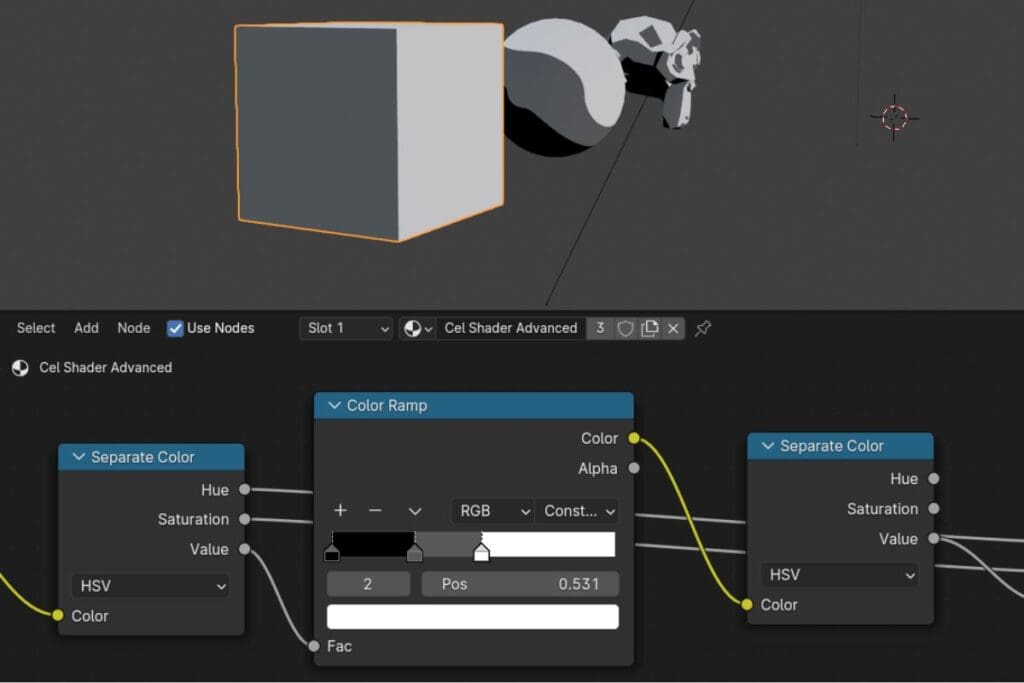Open the Add menu
This screenshot has height=683, width=1024.
pos(86,328)
